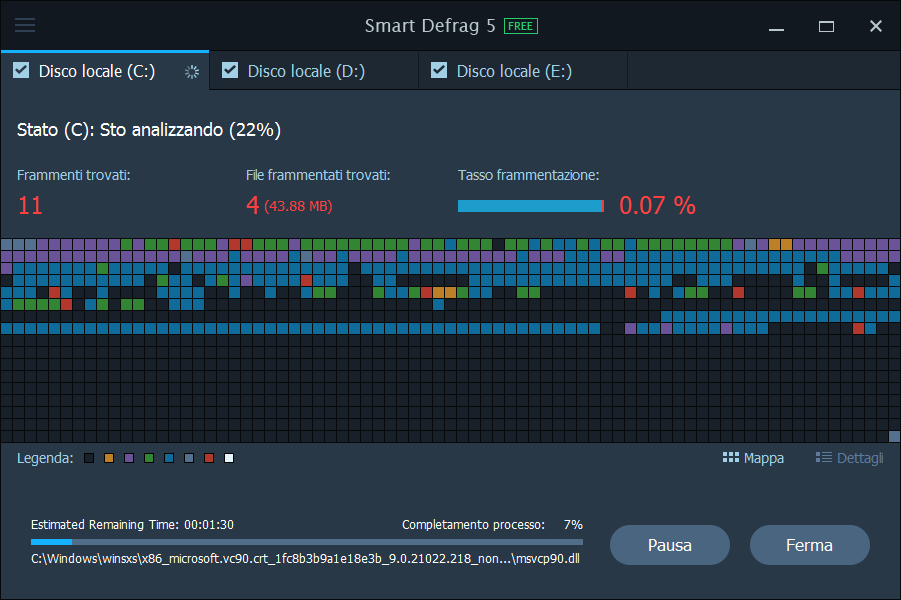901x600 pixels.
Task: Click the orange legend color square
Action: tap(109, 458)
